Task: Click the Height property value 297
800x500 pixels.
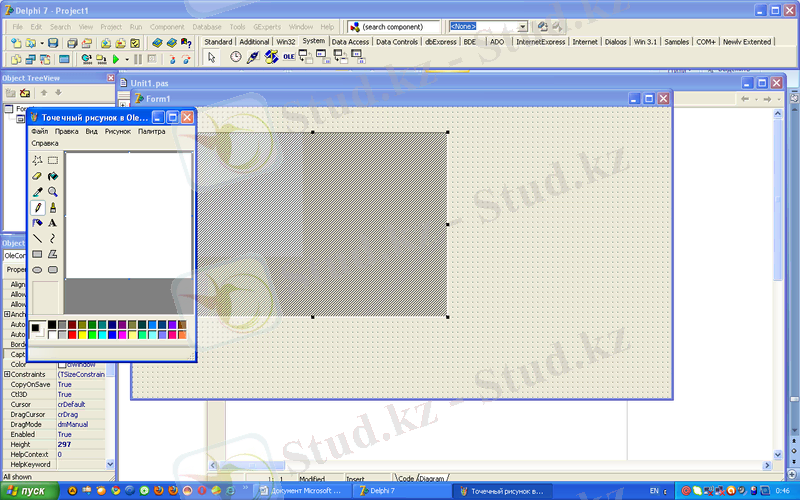Action: [x=81, y=444]
